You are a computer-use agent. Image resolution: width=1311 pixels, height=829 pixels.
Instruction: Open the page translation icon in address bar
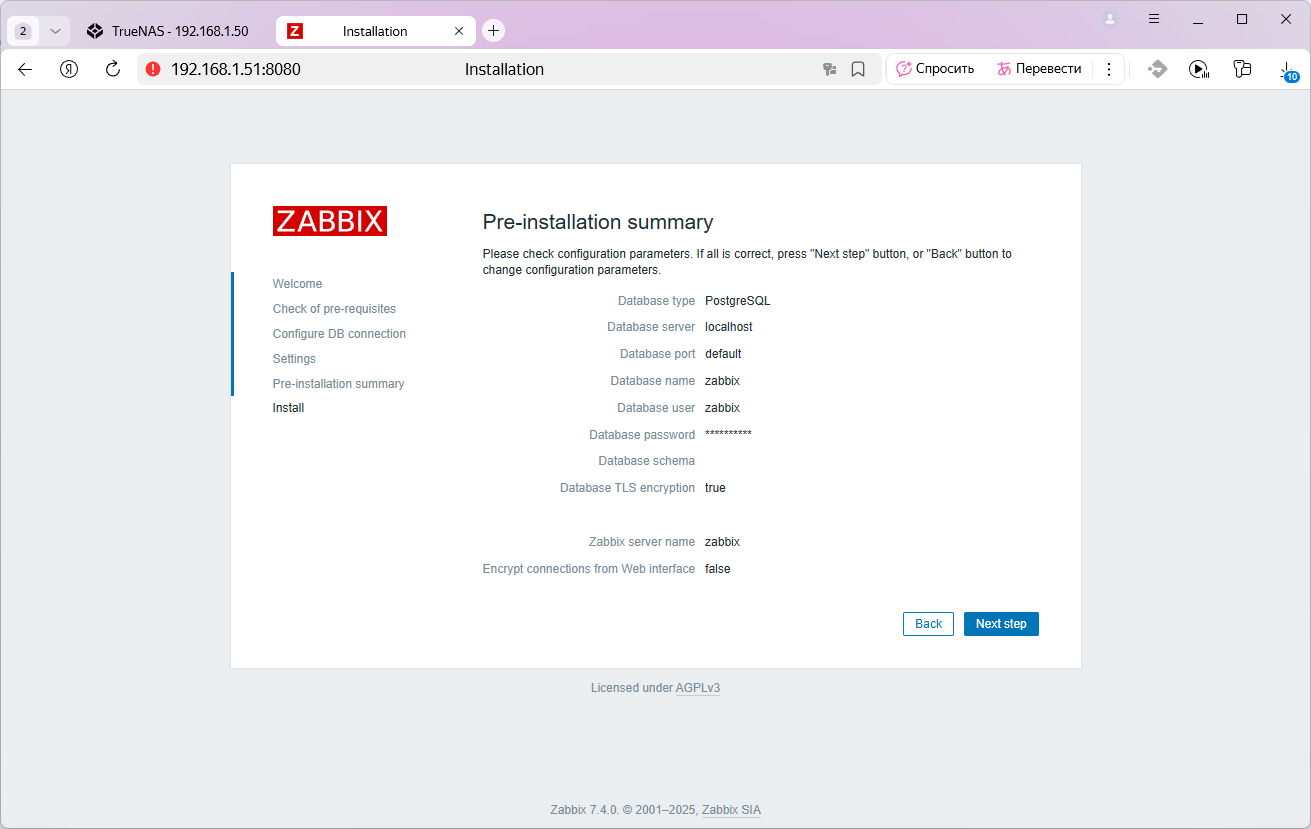coord(829,69)
